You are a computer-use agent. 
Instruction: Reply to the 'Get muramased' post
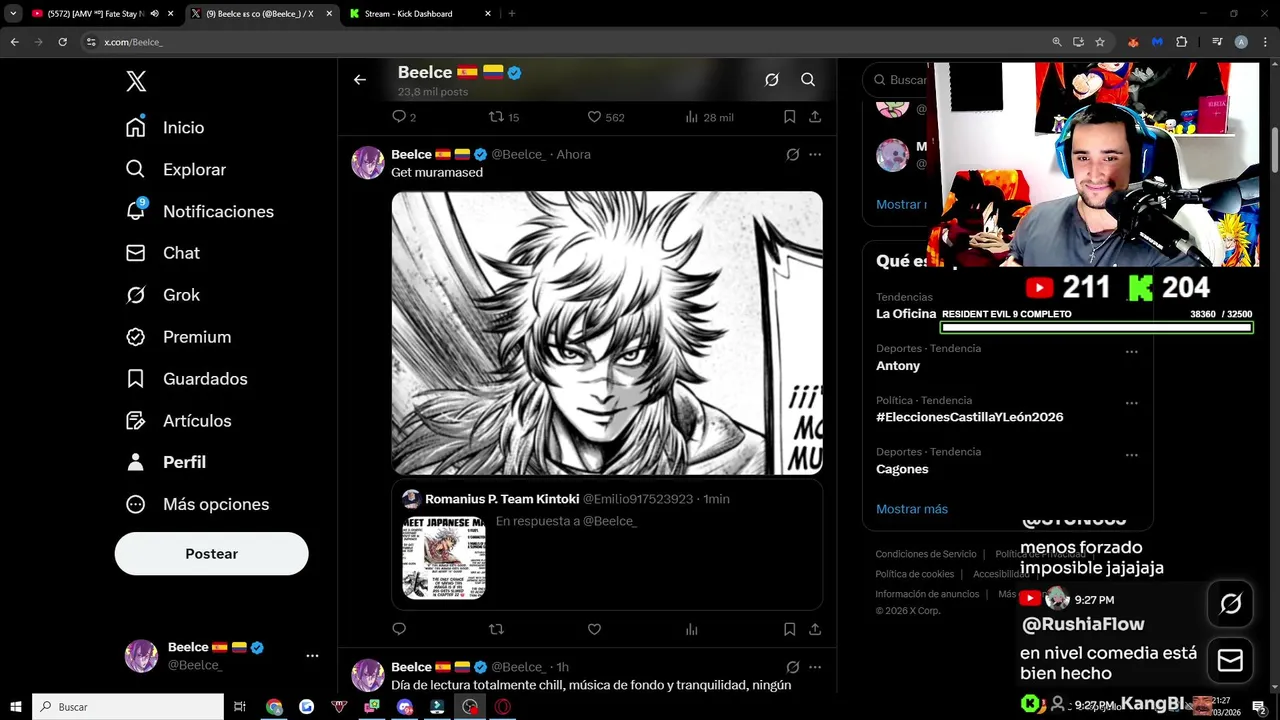[399, 629]
